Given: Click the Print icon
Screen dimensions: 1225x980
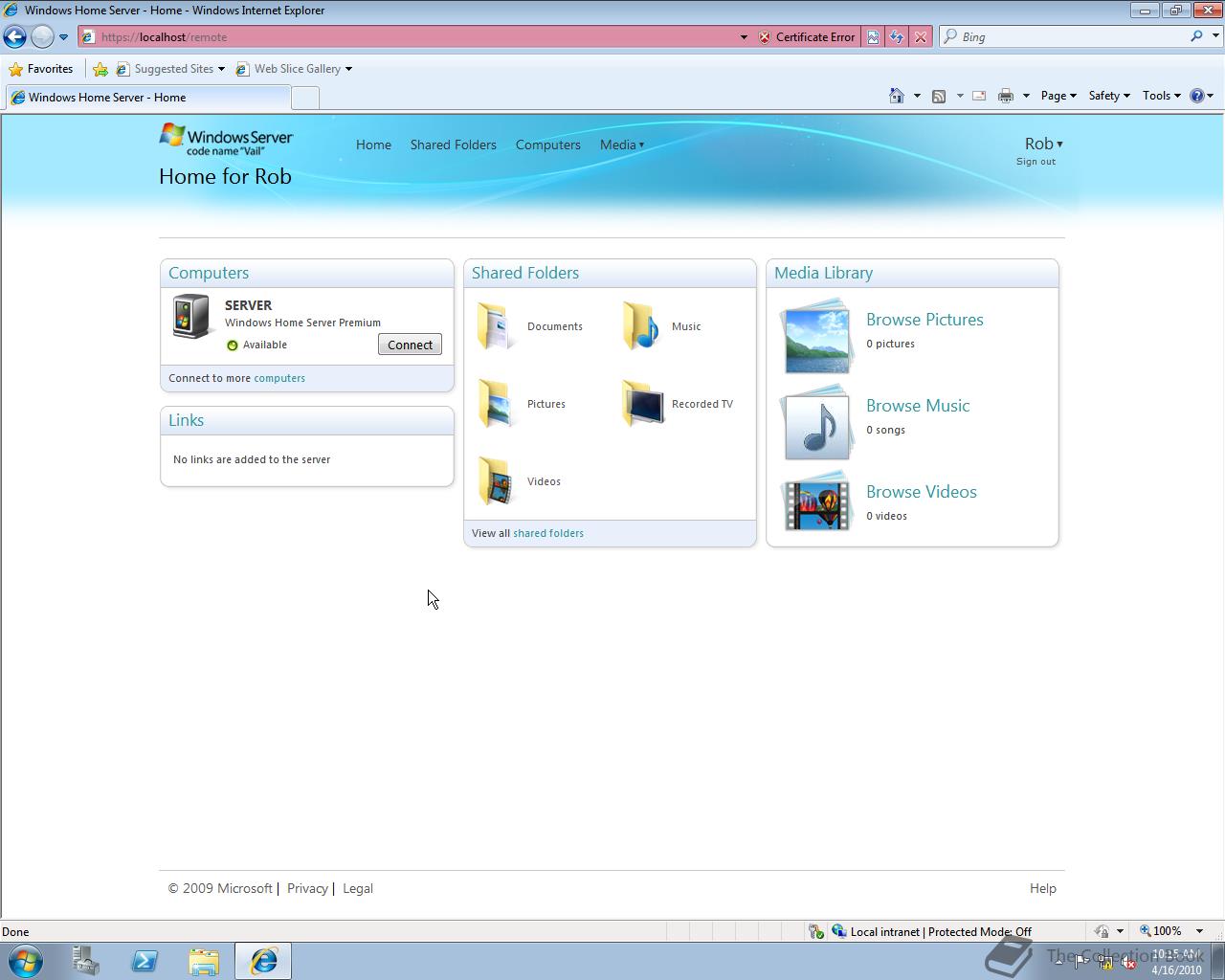Looking at the screenshot, I should coord(1005,96).
